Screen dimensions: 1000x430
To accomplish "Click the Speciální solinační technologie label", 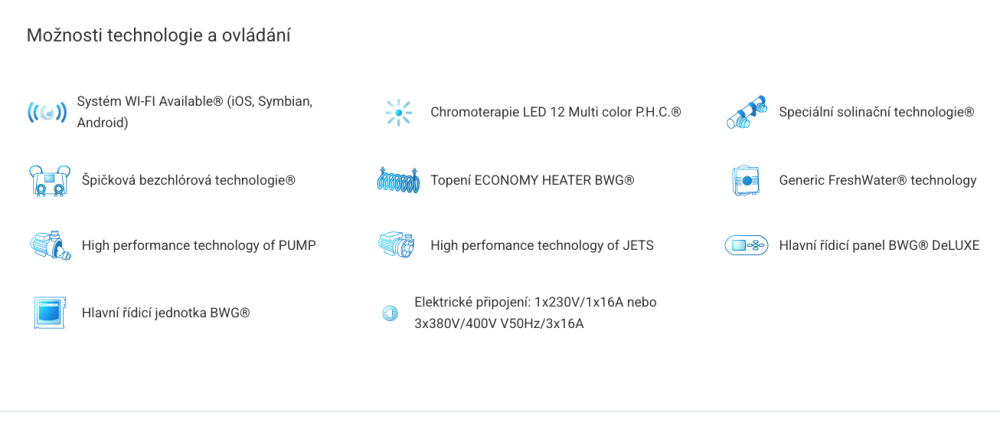I will [876, 113].
